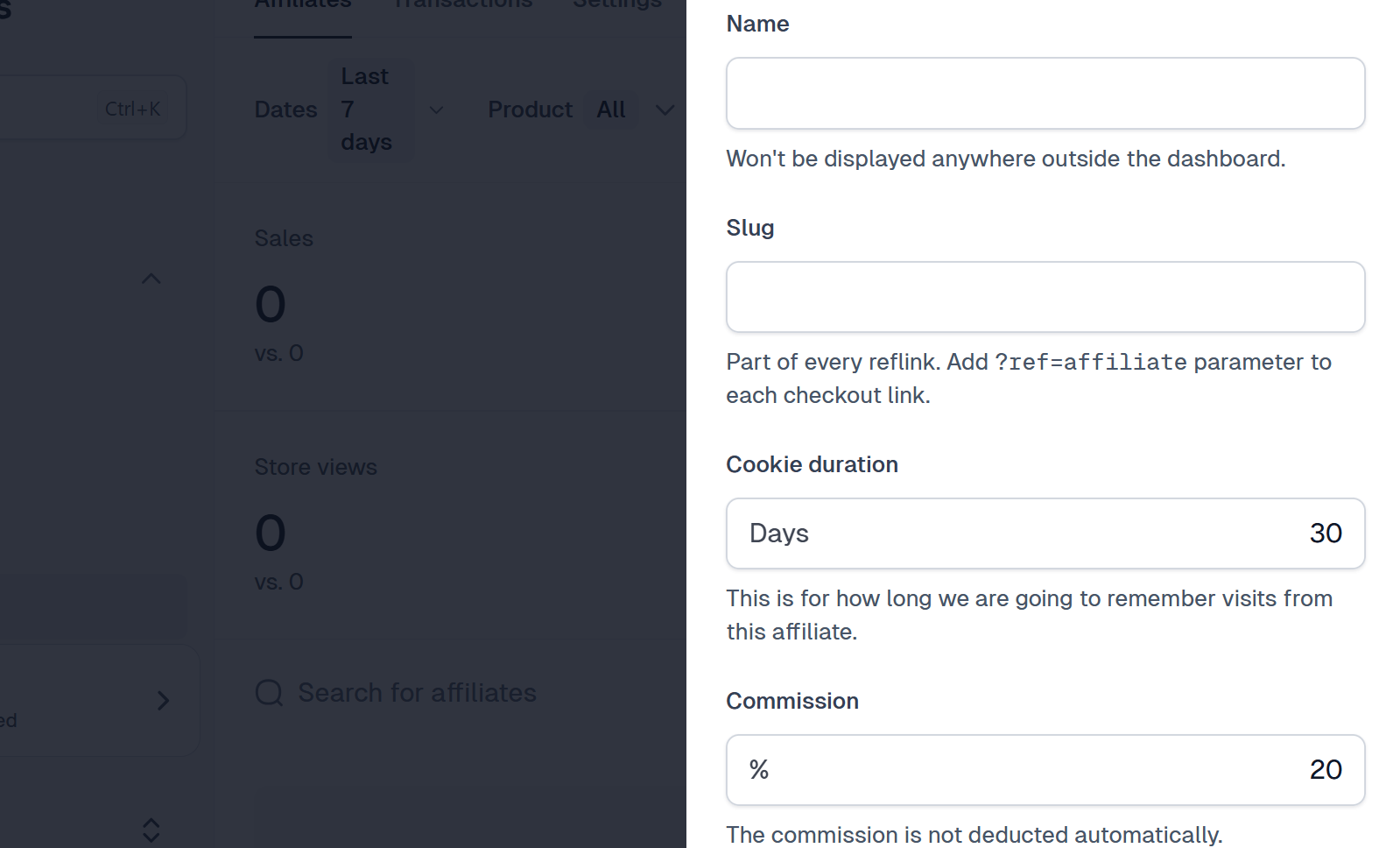The height and width of the screenshot is (848, 1400).
Task: Click the large 0 value under Store views
Action: [271, 534]
